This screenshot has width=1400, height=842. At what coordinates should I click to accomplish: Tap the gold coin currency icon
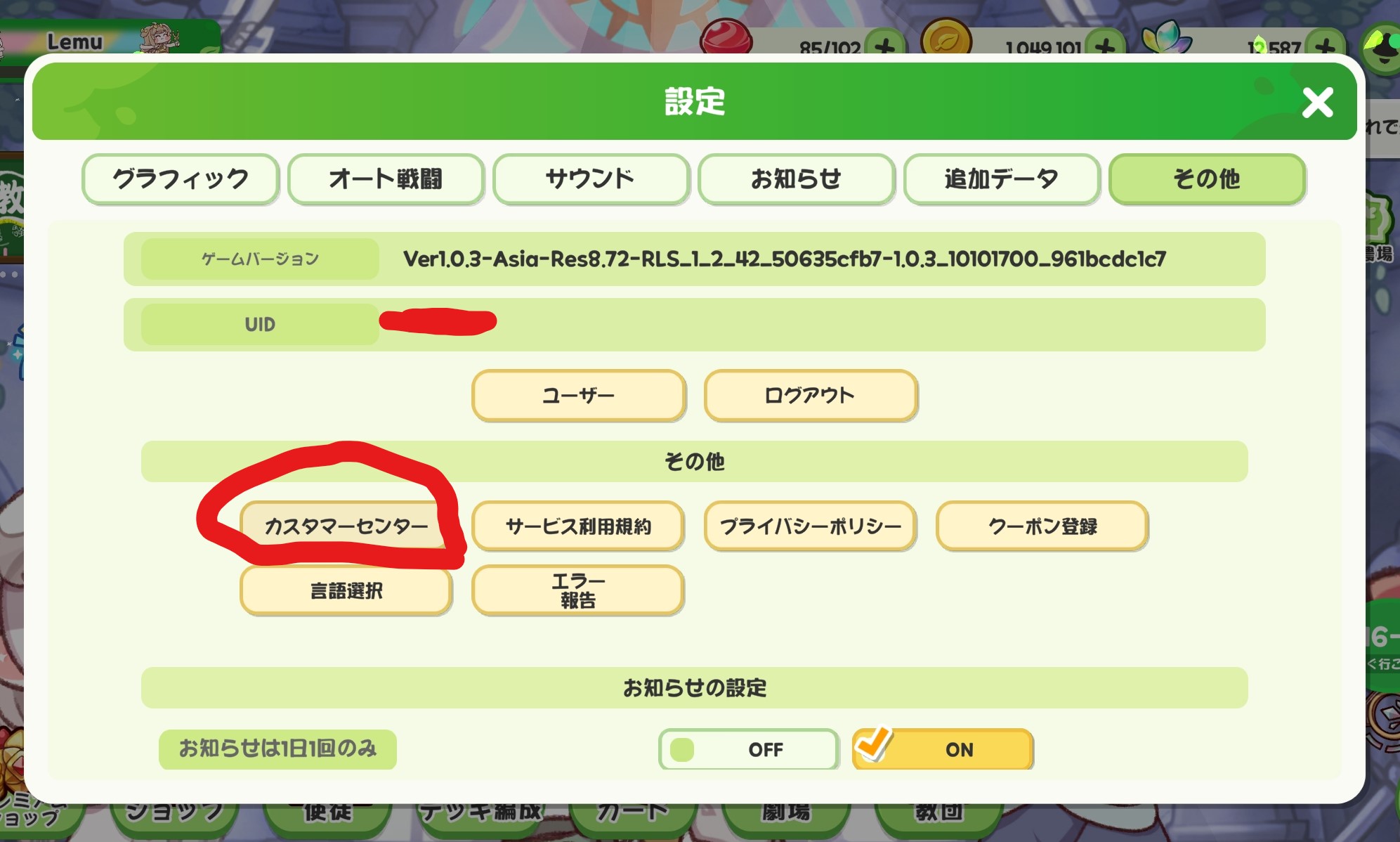(x=946, y=38)
